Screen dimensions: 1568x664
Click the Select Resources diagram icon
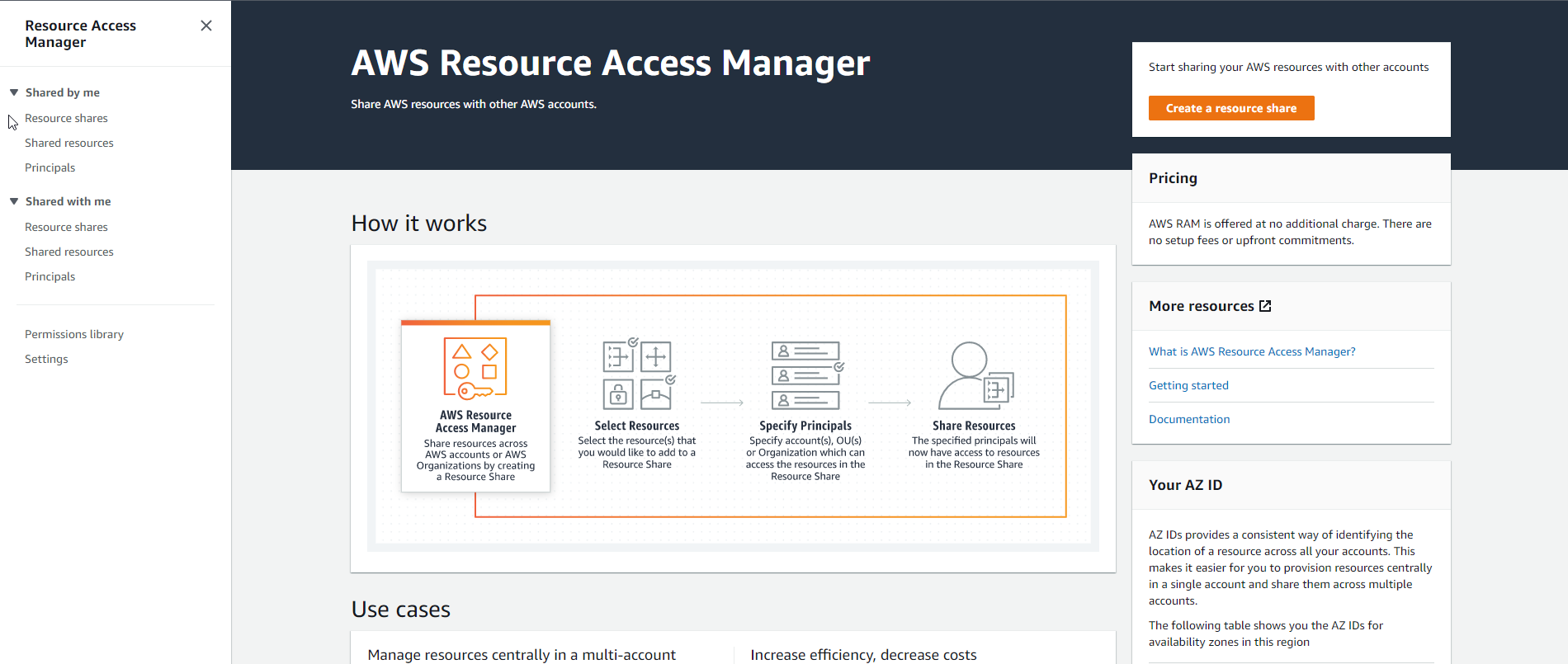(x=640, y=374)
